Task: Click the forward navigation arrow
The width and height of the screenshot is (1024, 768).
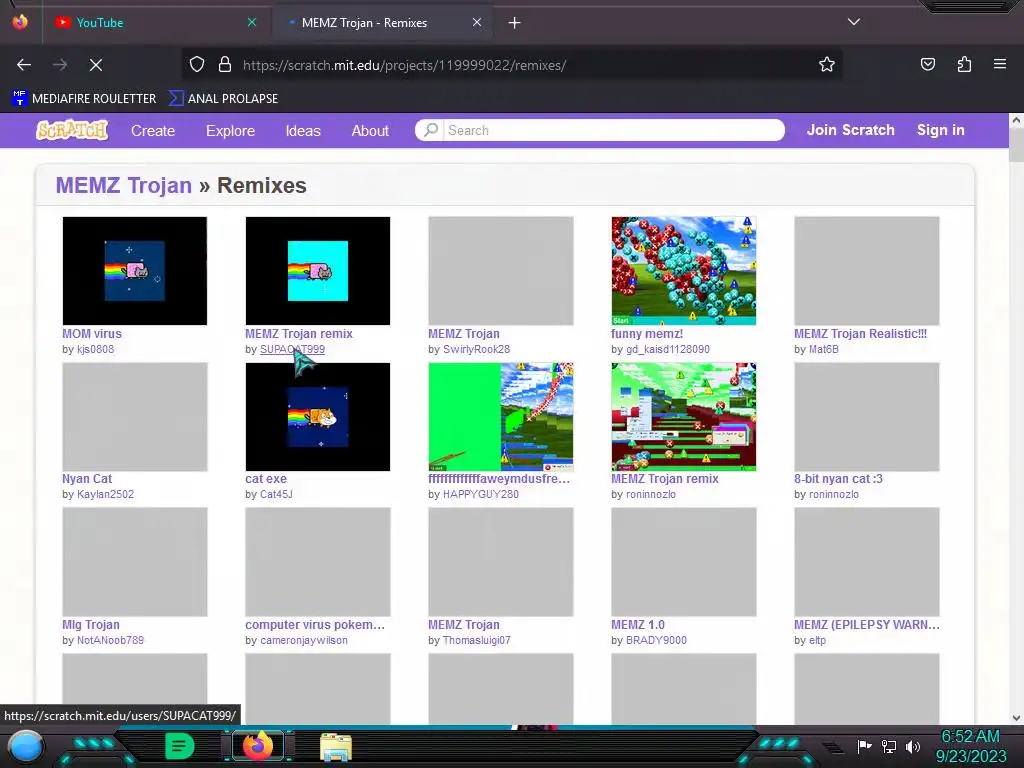Action: point(60,65)
